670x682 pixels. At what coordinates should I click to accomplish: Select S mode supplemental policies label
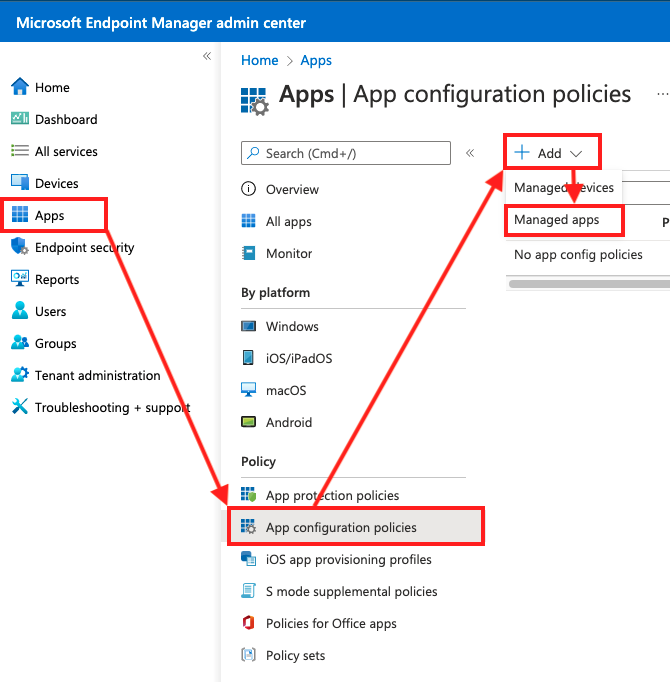click(x=352, y=592)
